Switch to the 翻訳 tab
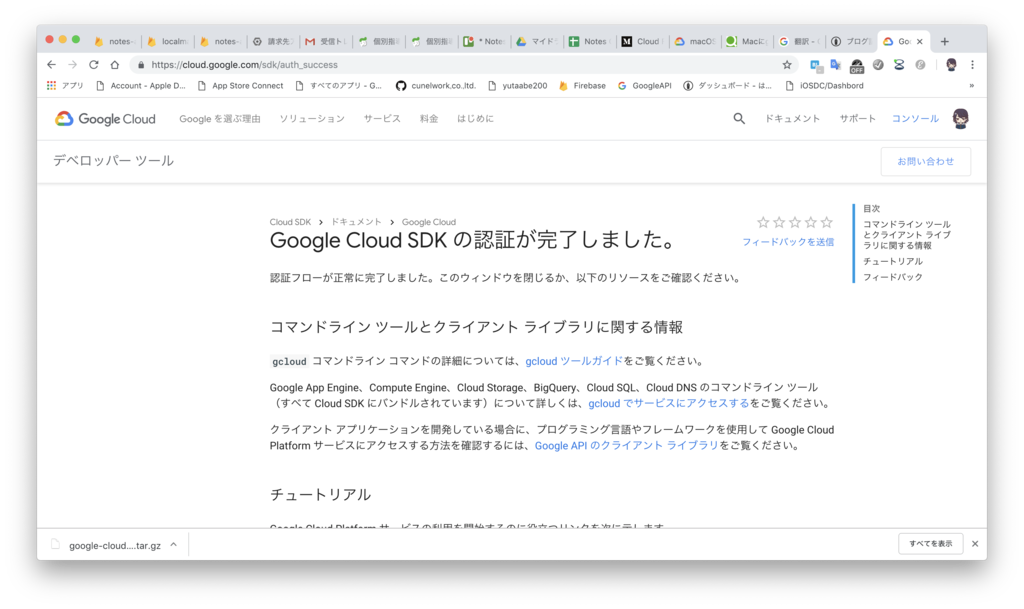Image resolution: width=1024 pixels, height=609 pixels. [x=800, y=41]
